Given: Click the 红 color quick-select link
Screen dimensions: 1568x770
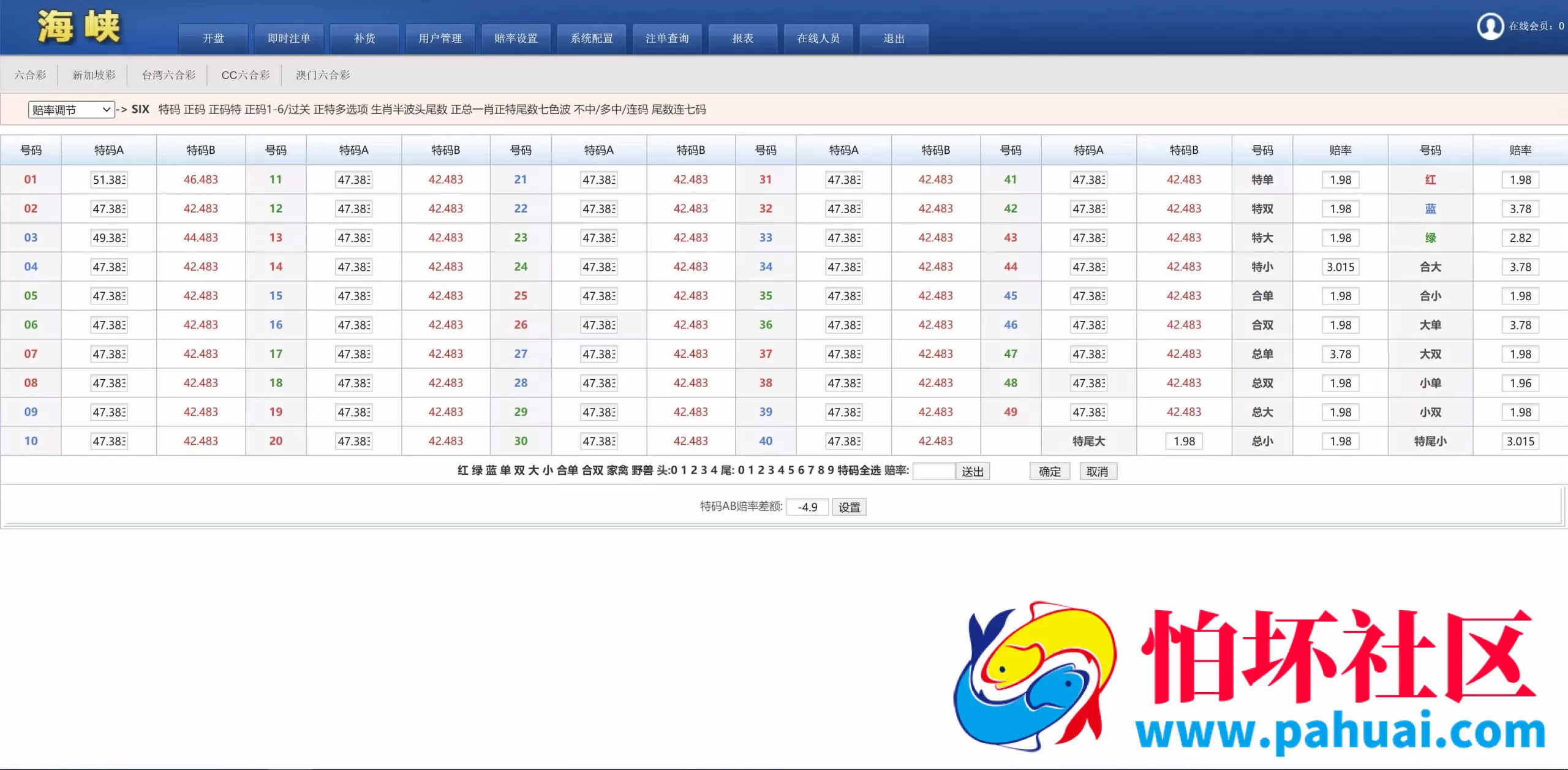Looking at the screenshot, I should click(463, 470).
